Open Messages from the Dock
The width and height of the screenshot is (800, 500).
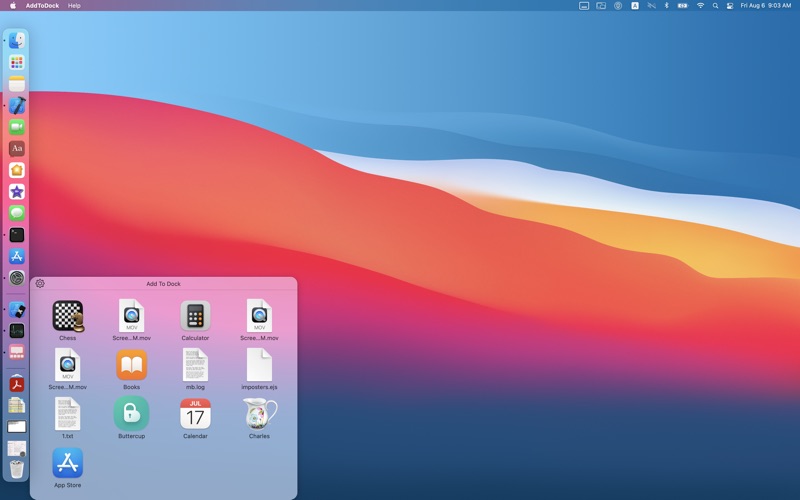17,213
